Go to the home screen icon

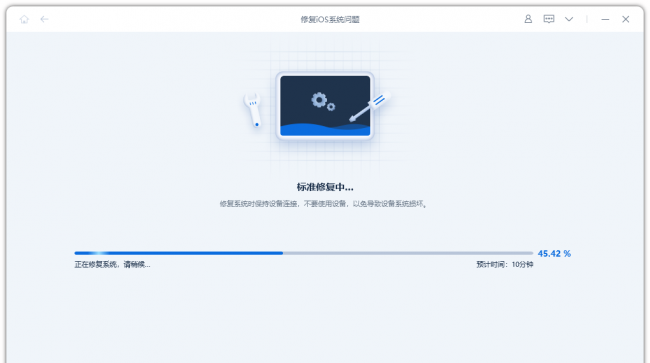point(24,19)
